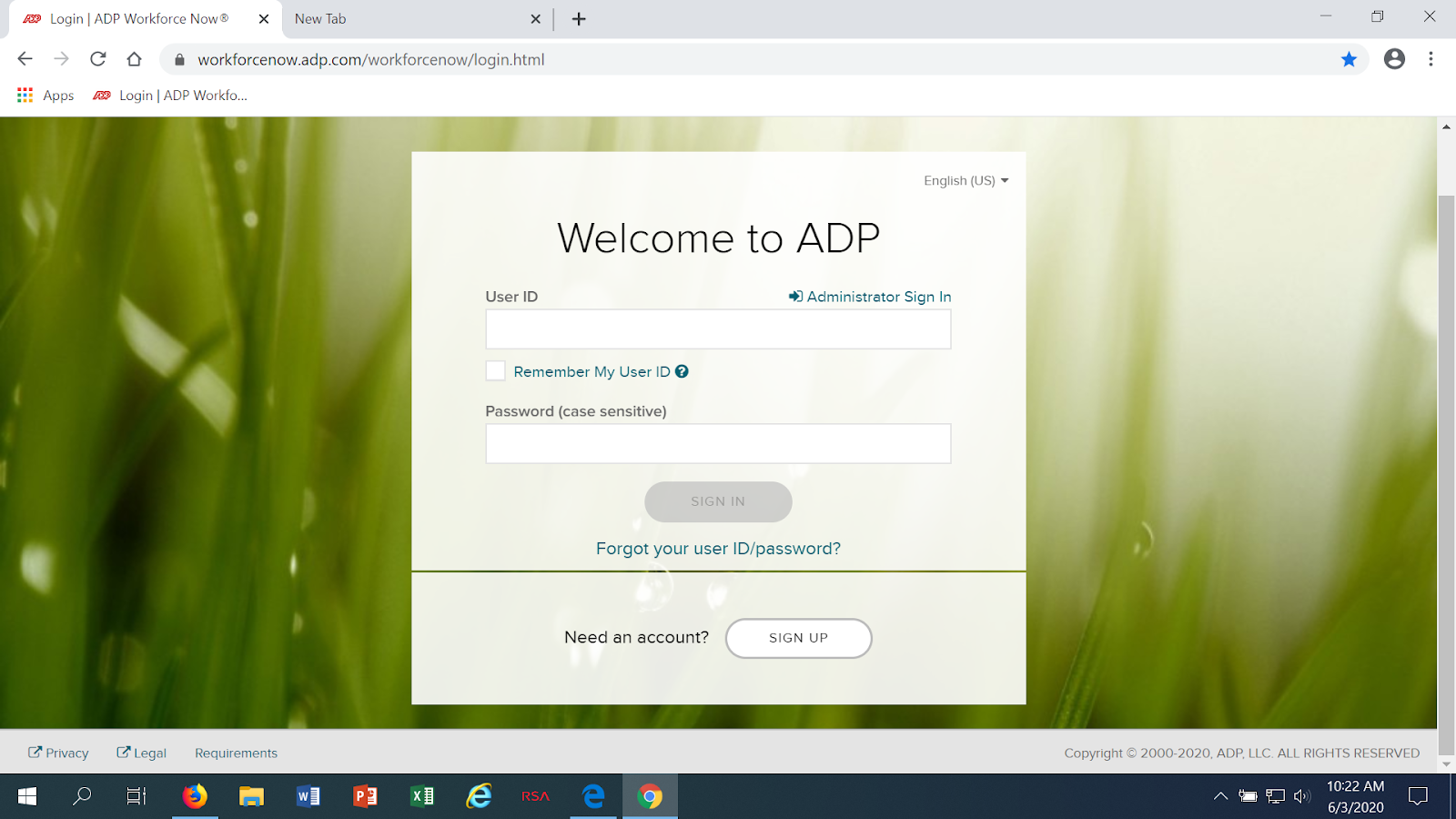Open Windows taskbar search

(x=82, y=796)
